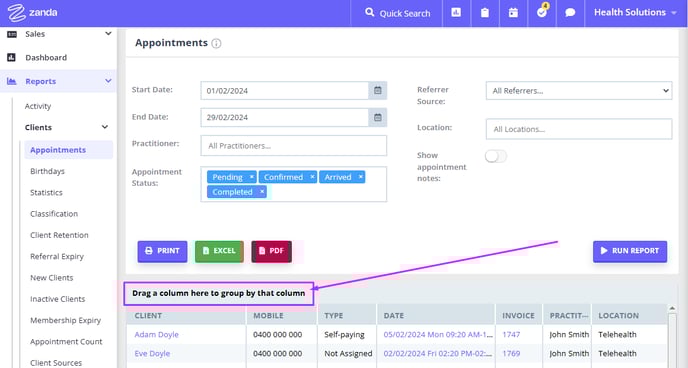Open the 02/02/2024 Fri appointment link
This screenshot has height=368, width=688.
click(438, 354)
